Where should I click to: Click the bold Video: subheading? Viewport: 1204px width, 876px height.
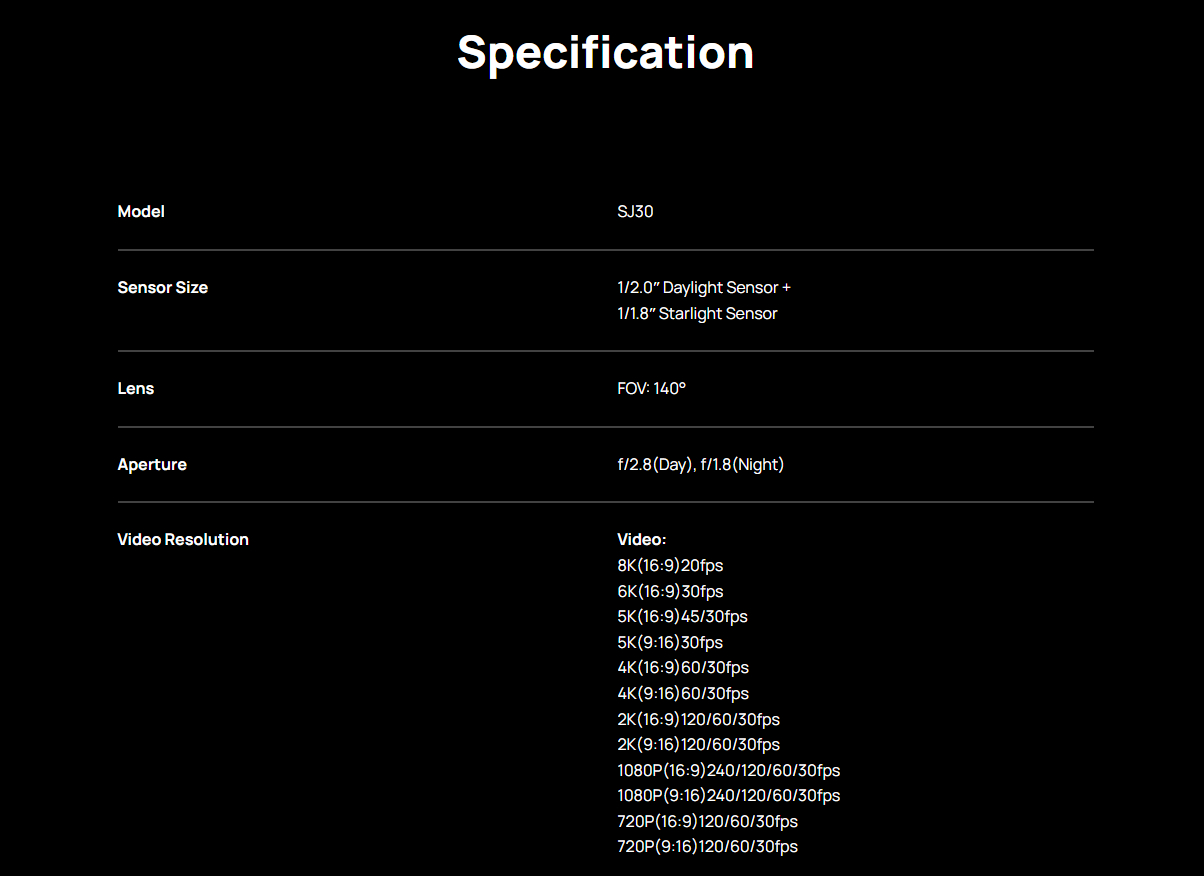[x=641, y=540]
